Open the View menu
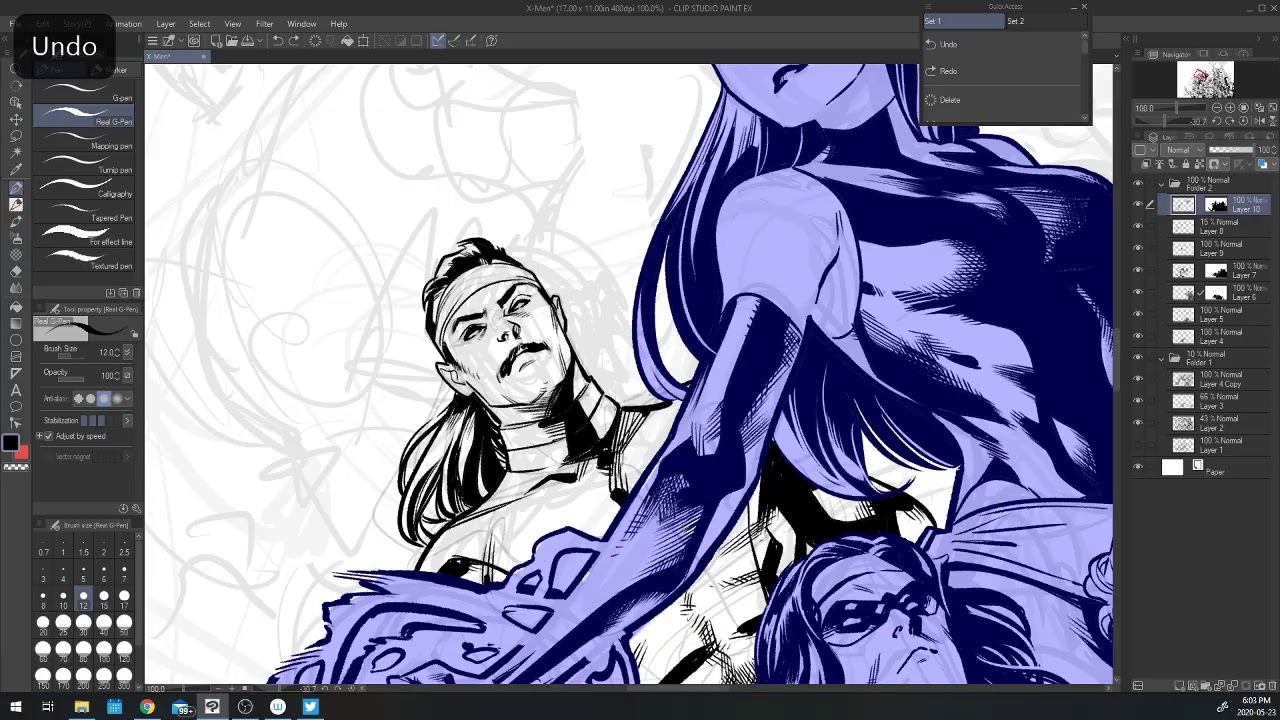1280x720 pixels. 233,24
